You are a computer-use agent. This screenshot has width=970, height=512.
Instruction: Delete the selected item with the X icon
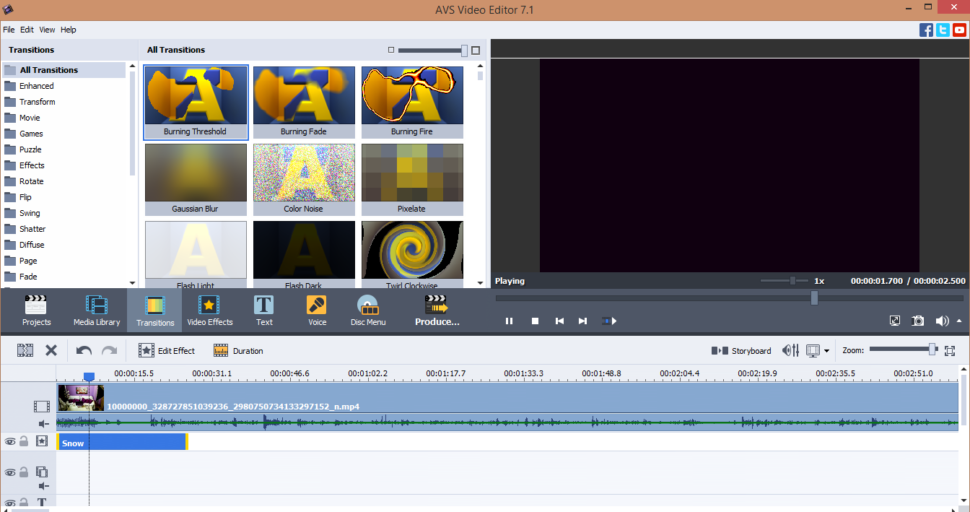coord(51,351)
